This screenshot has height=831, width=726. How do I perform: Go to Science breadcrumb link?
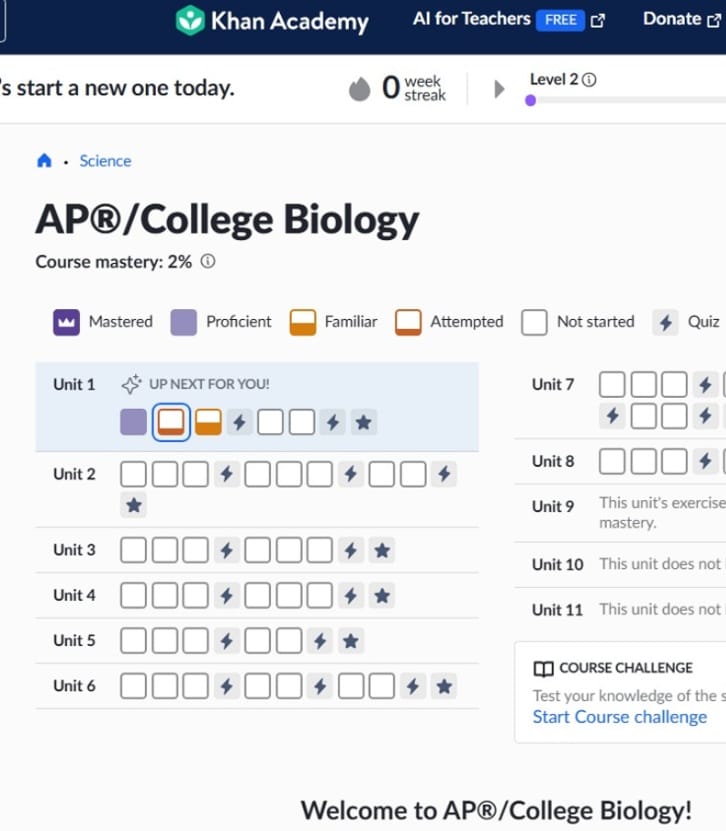[x=105, y=161]
